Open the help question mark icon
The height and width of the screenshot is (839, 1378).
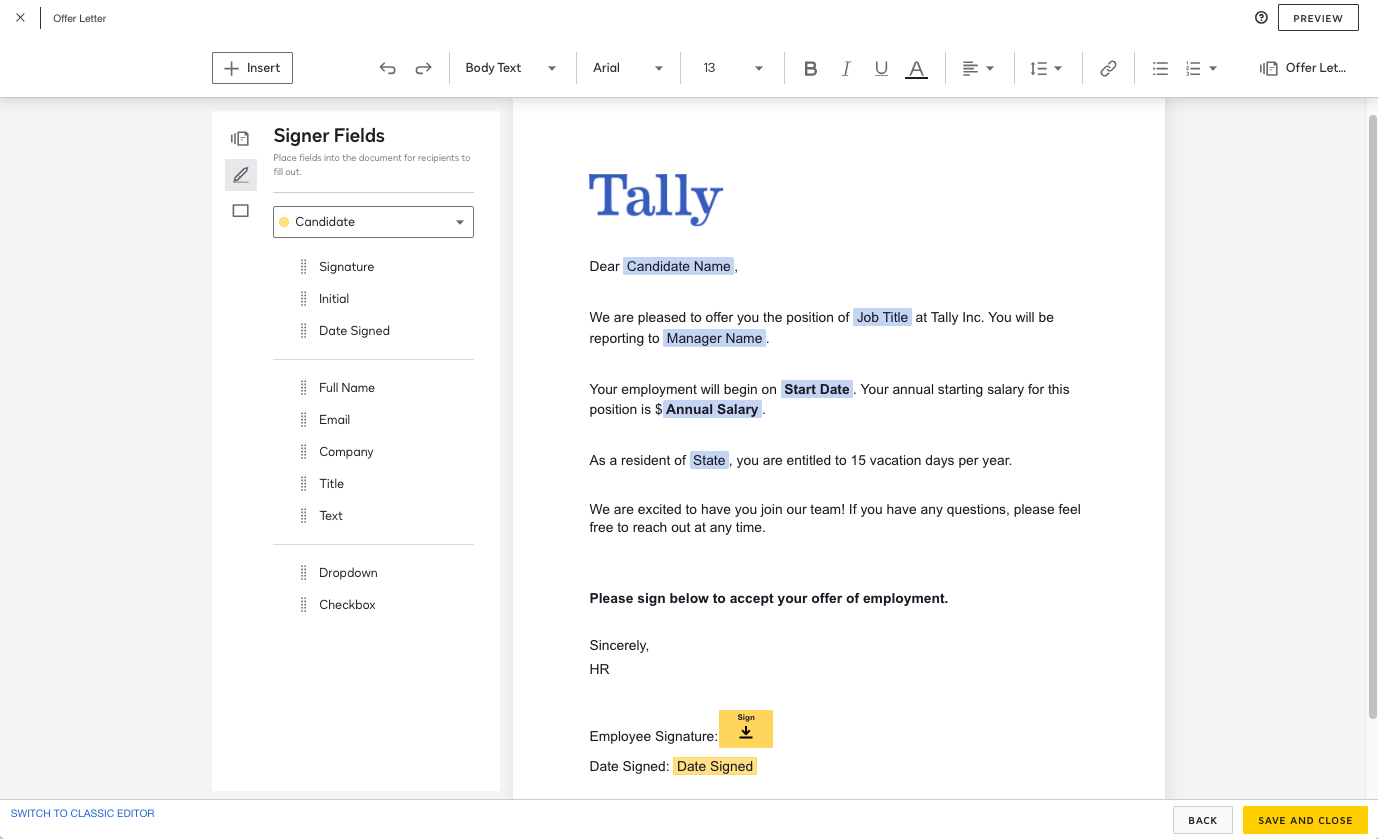[x=1261, y=18]
